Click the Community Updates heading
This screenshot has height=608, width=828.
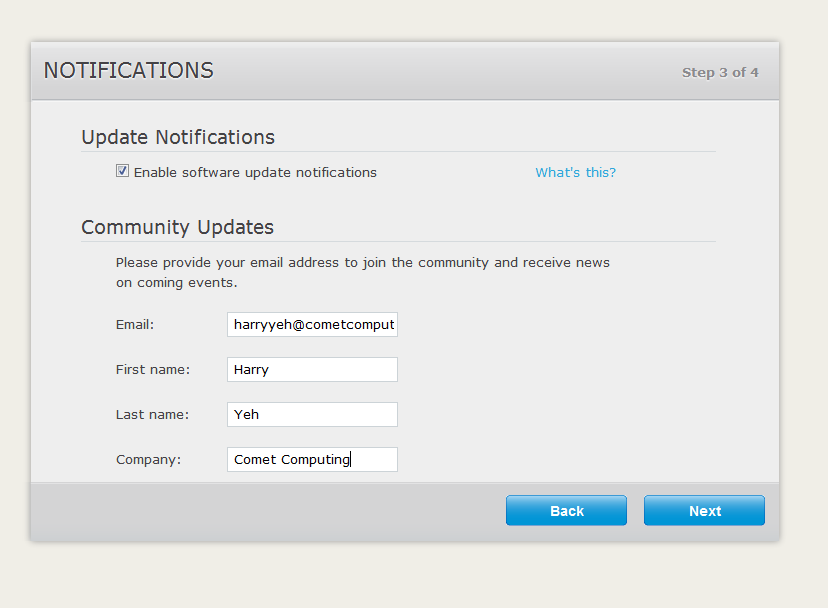177,227
